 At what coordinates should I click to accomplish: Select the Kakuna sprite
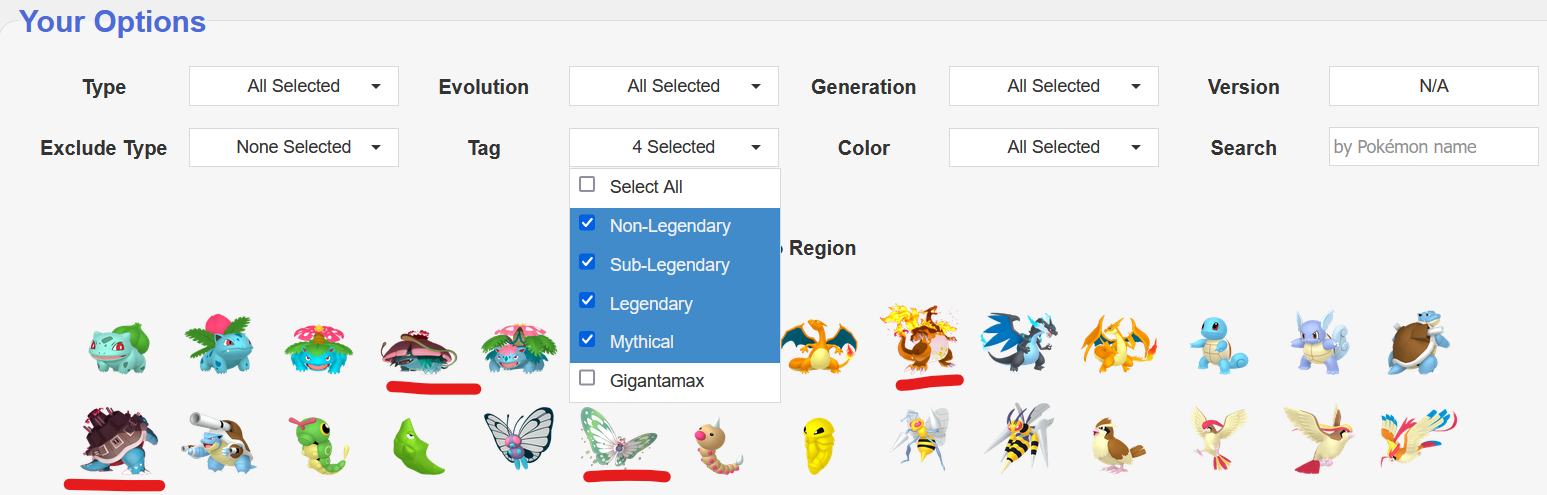818,446
